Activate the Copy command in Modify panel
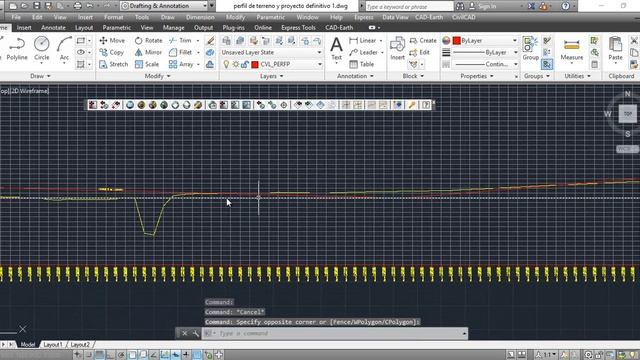The image size is (640, 360). (111, 52)
